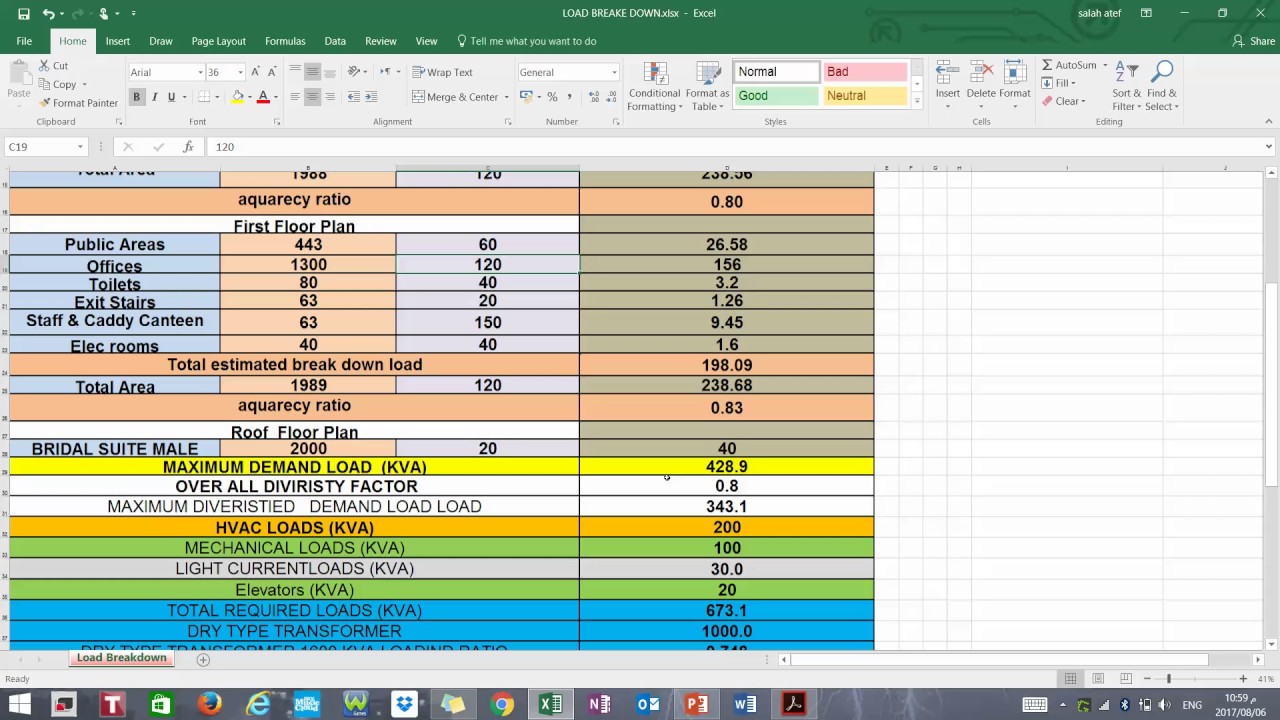
Task: Expand the formula bar chevron
Action: [x=1268, y=147]
